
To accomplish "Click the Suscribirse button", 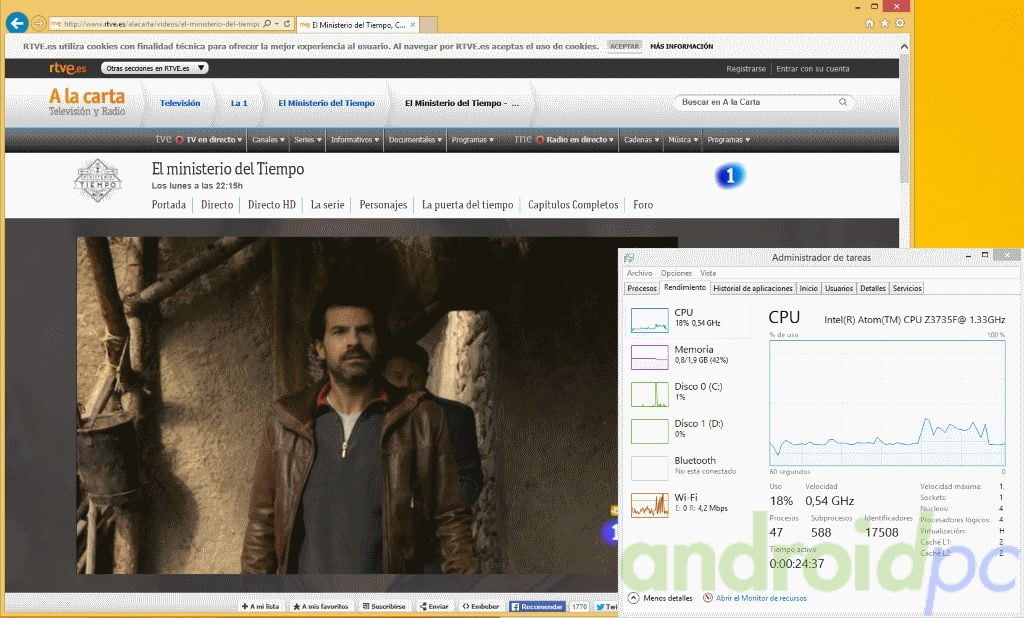I will [385, 606].
